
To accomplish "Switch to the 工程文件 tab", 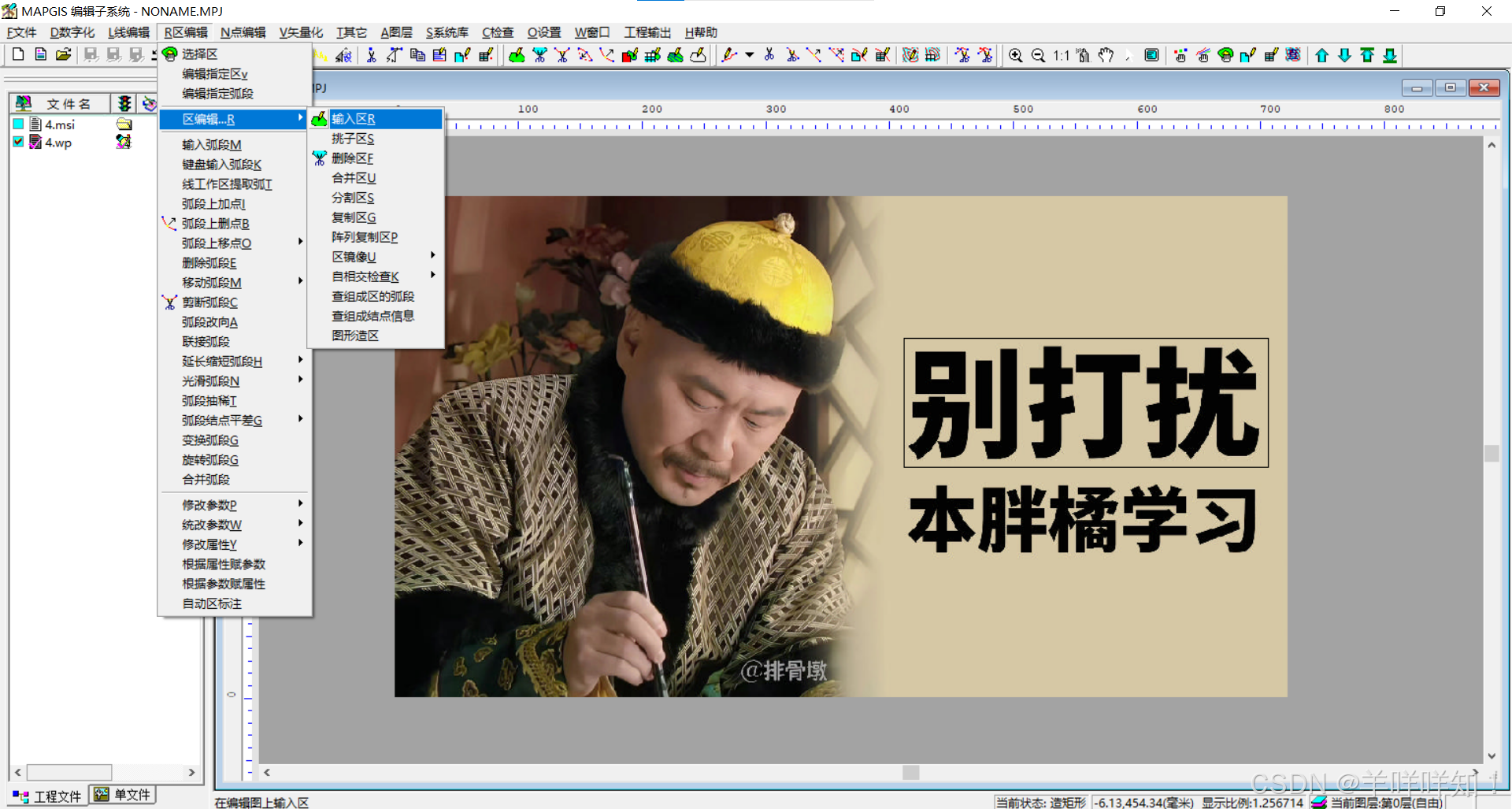I will coord(47,796).
